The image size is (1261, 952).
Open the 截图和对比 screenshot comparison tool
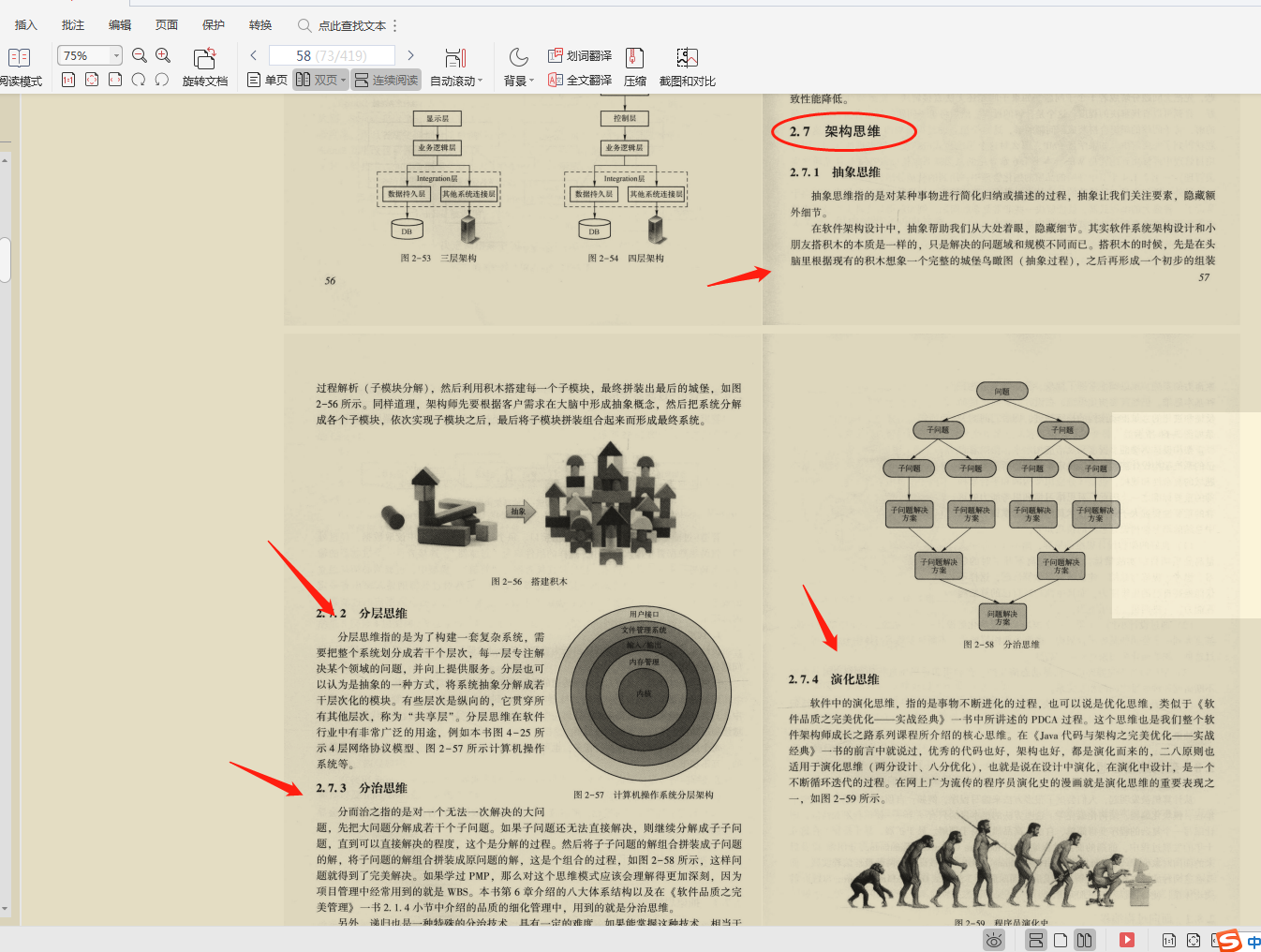(687, 66)
